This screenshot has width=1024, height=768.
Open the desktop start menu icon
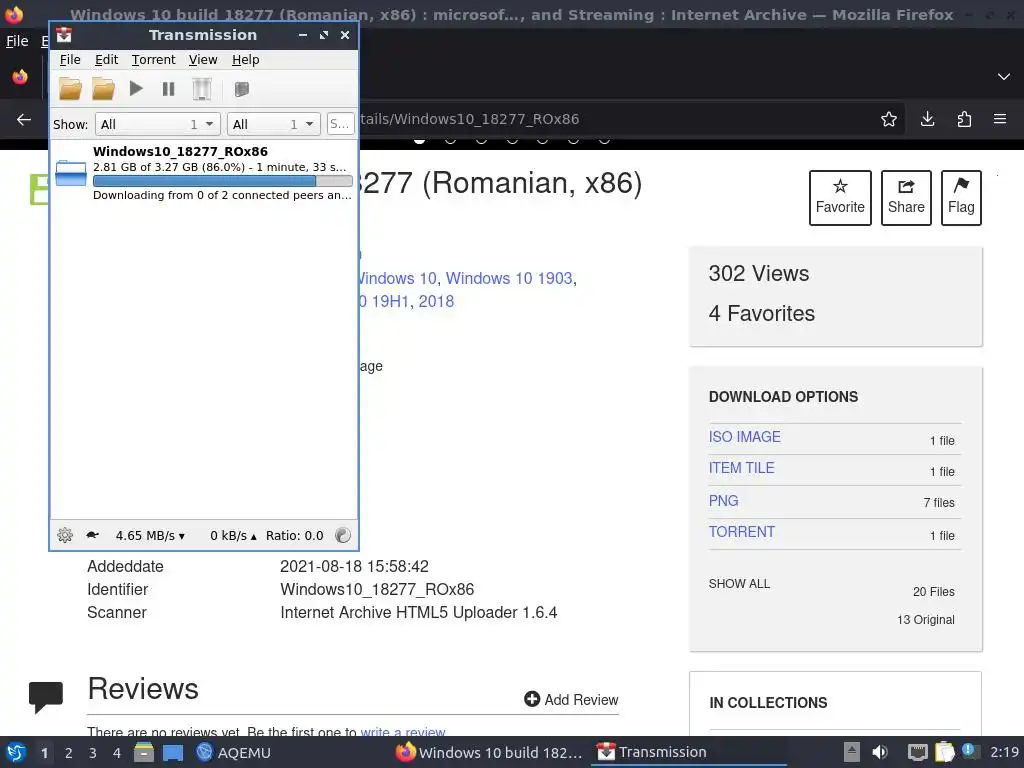[x=16, y=752]
